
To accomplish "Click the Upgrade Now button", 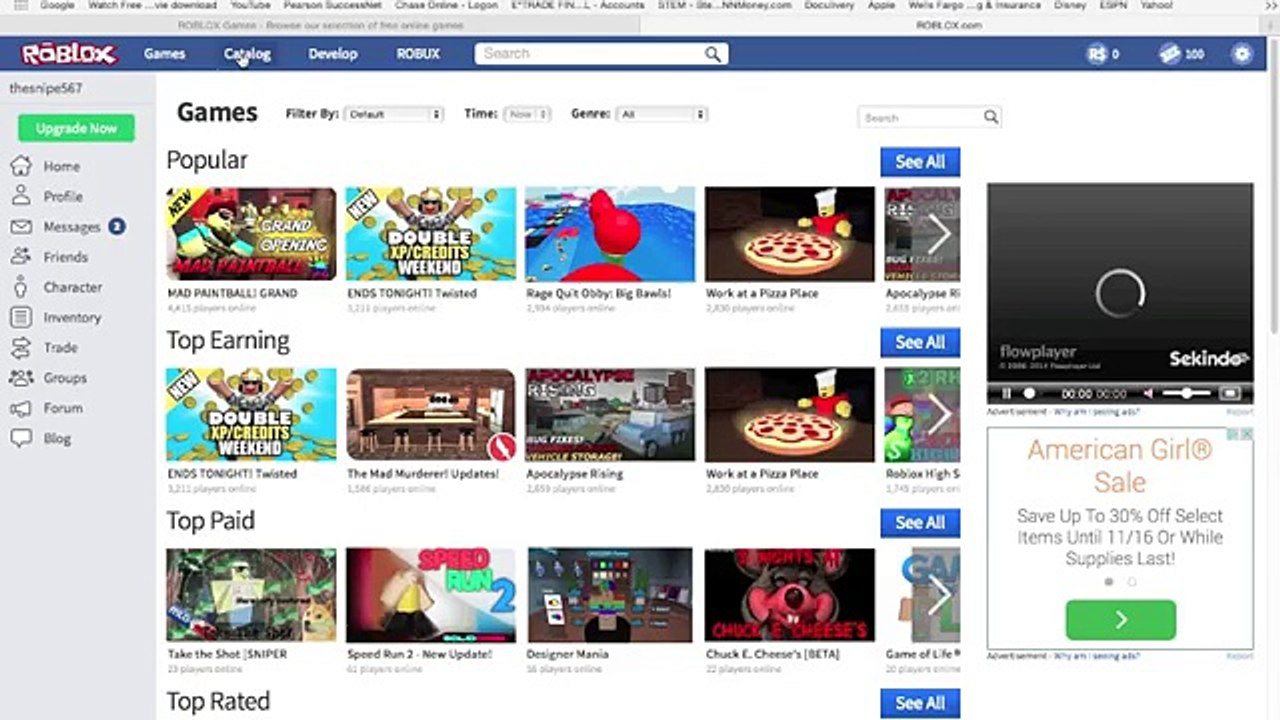I will click(76, 128).
